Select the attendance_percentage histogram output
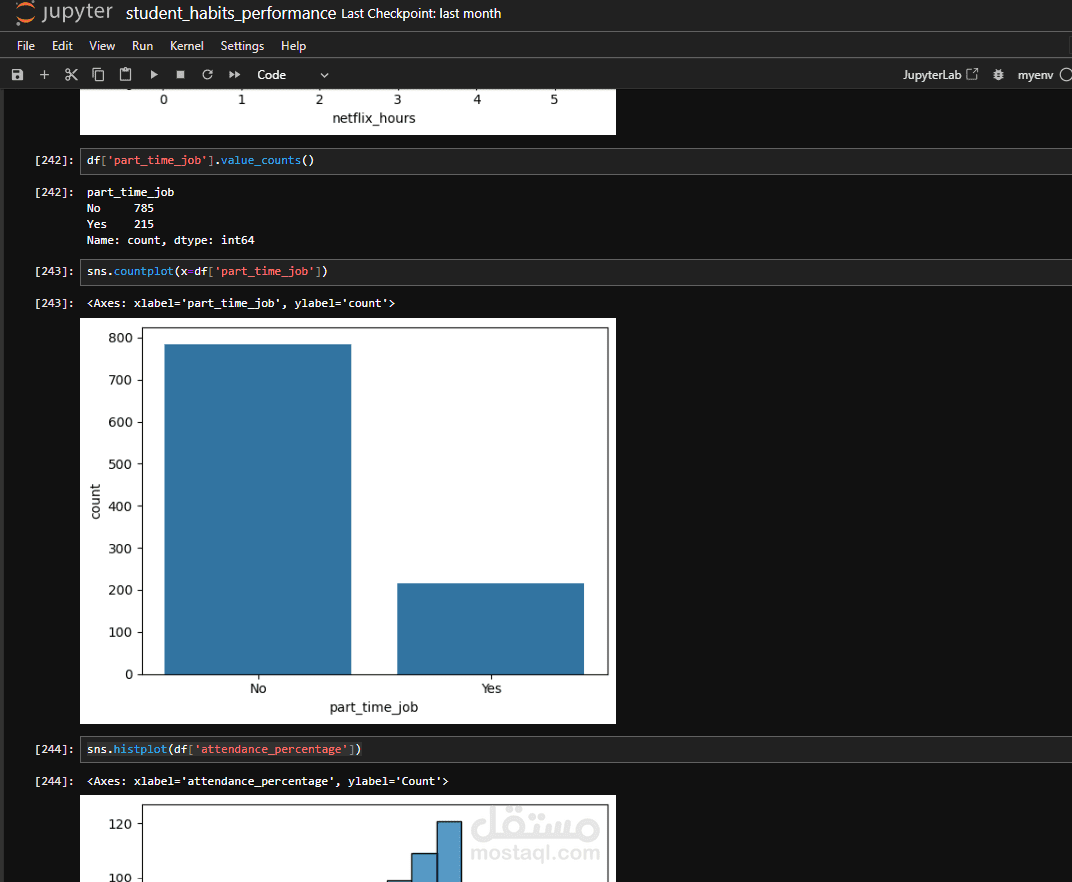The image size is (1072, 882). (x=348, y=838)
